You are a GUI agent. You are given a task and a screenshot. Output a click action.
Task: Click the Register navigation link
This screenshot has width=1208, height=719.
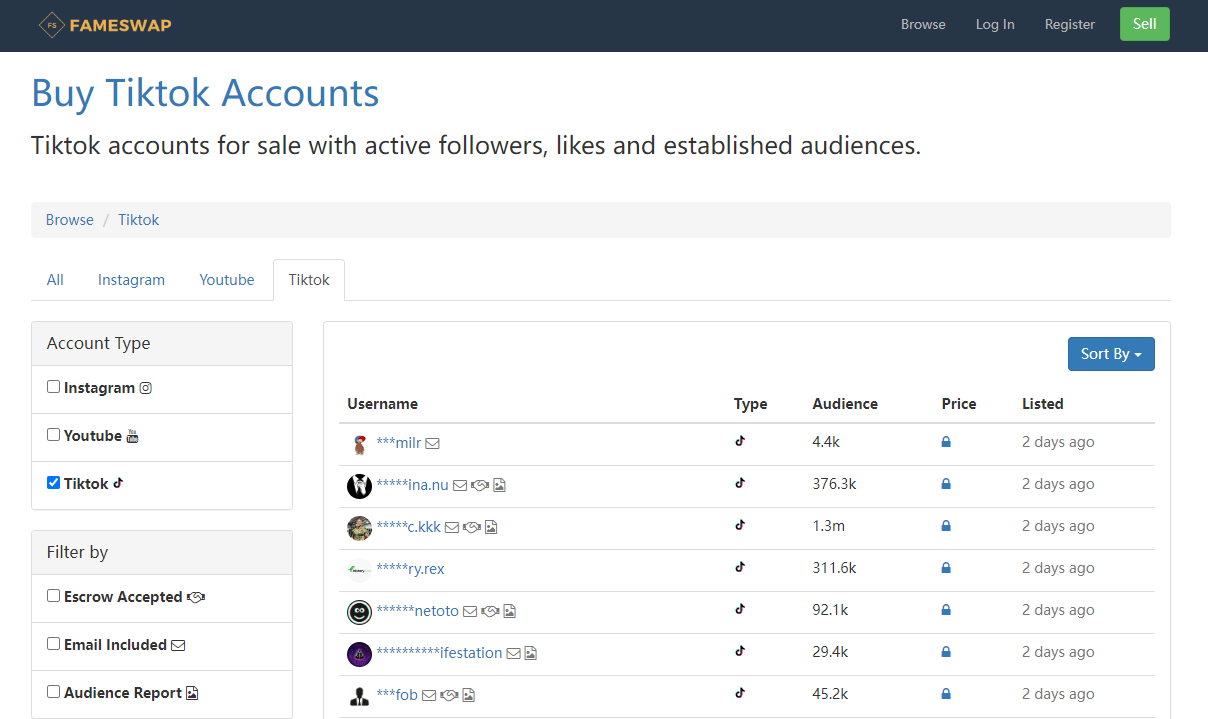1070,25
